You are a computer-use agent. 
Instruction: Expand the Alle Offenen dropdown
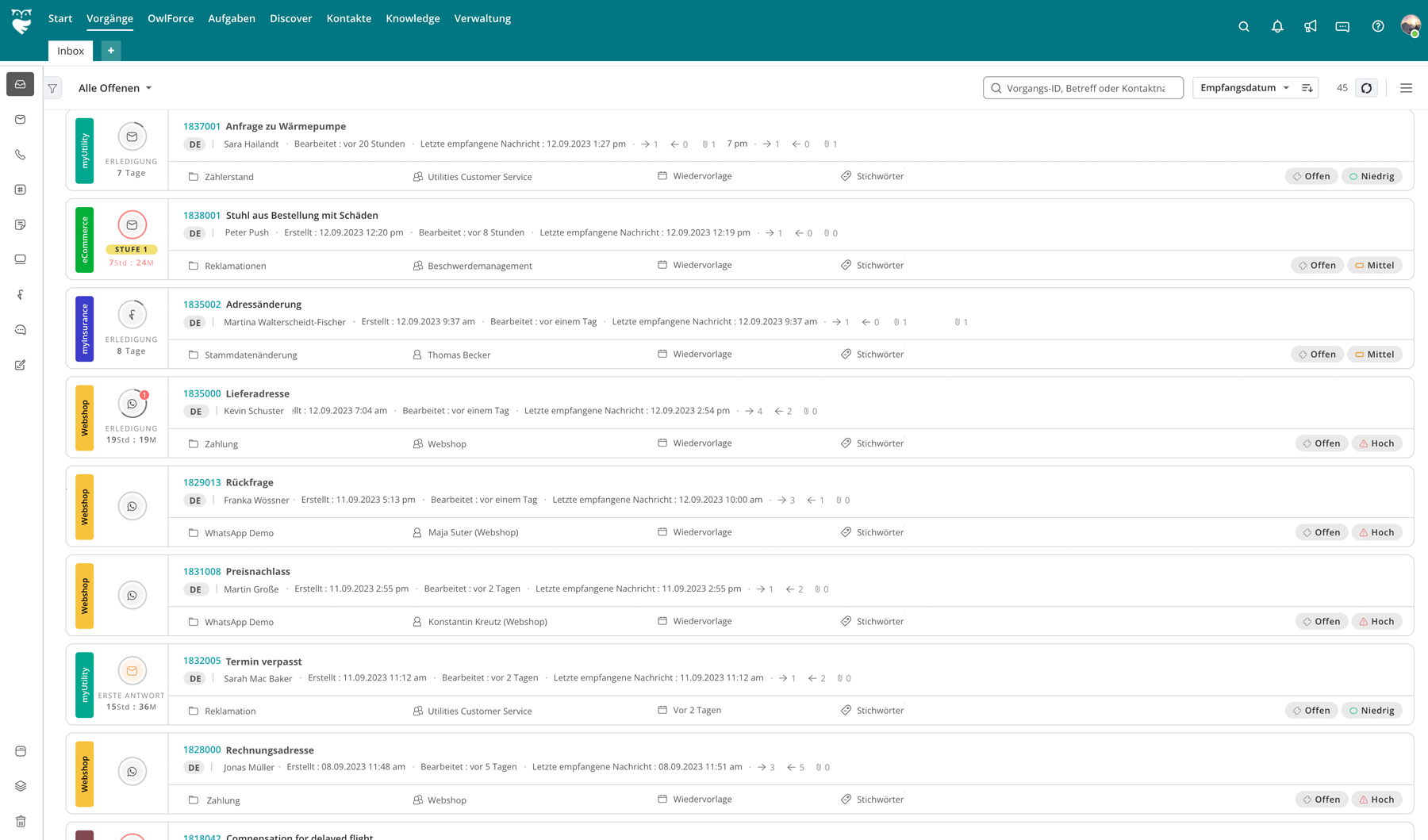coord(115,88)
